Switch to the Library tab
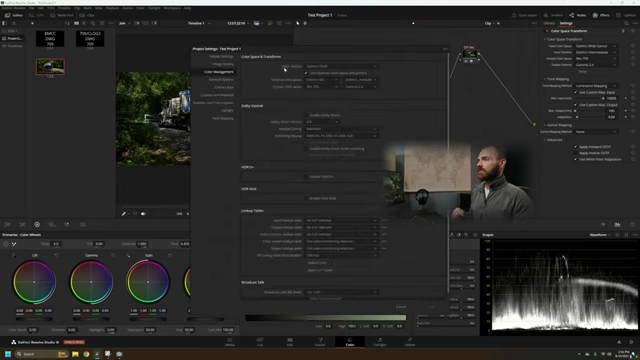 click(549, 23)
